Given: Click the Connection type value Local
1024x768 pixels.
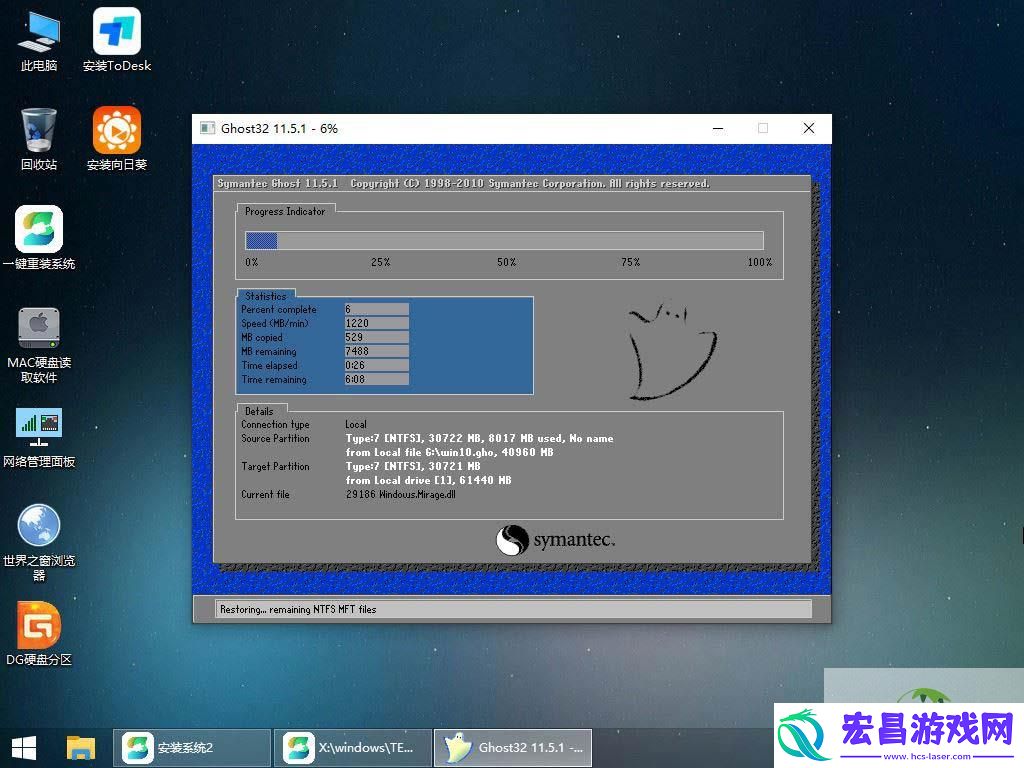Looking at the screenshot, I should pyautogui.click(x=356, y=424).
